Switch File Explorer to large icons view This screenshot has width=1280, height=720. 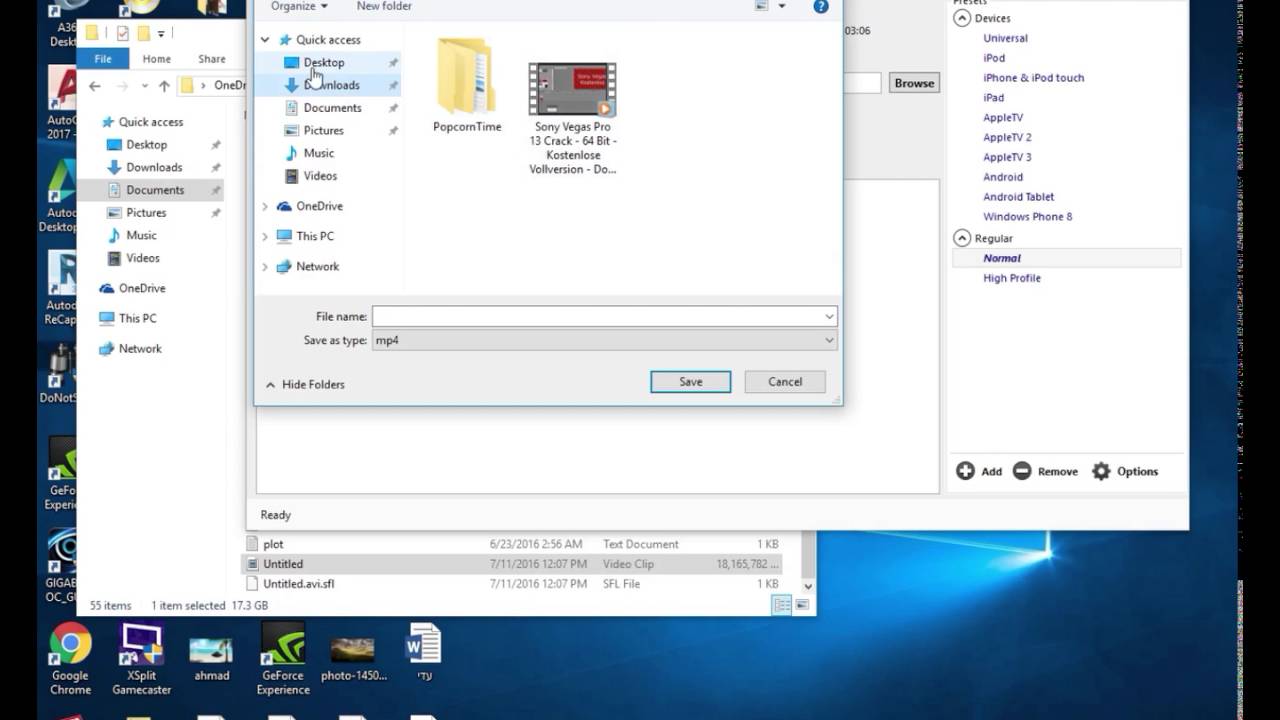click(801, 605)
